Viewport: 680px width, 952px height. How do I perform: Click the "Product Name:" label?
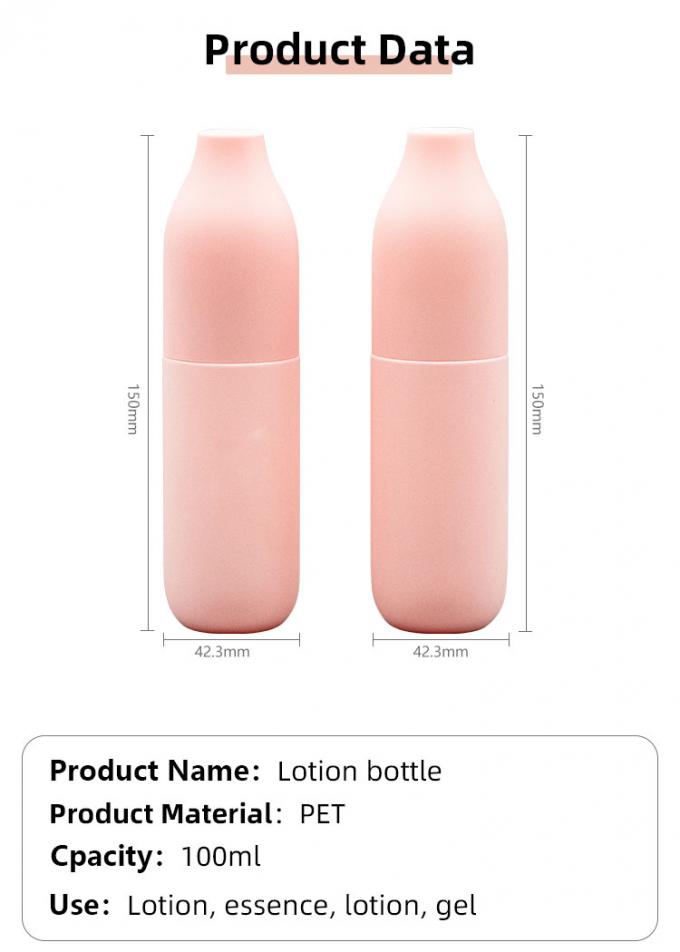(154, 771)
